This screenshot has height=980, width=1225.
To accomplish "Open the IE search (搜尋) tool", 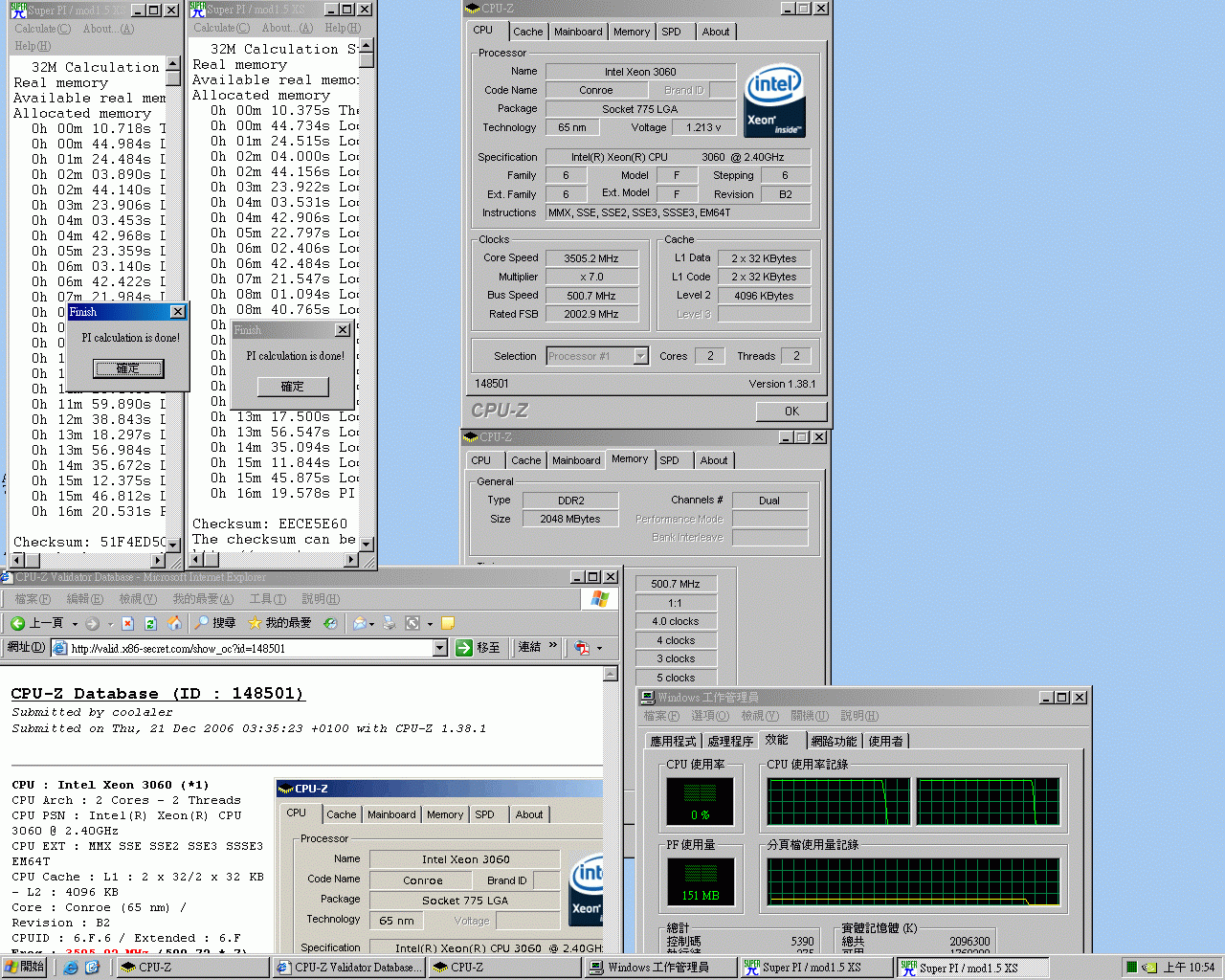I will point(215,623).
